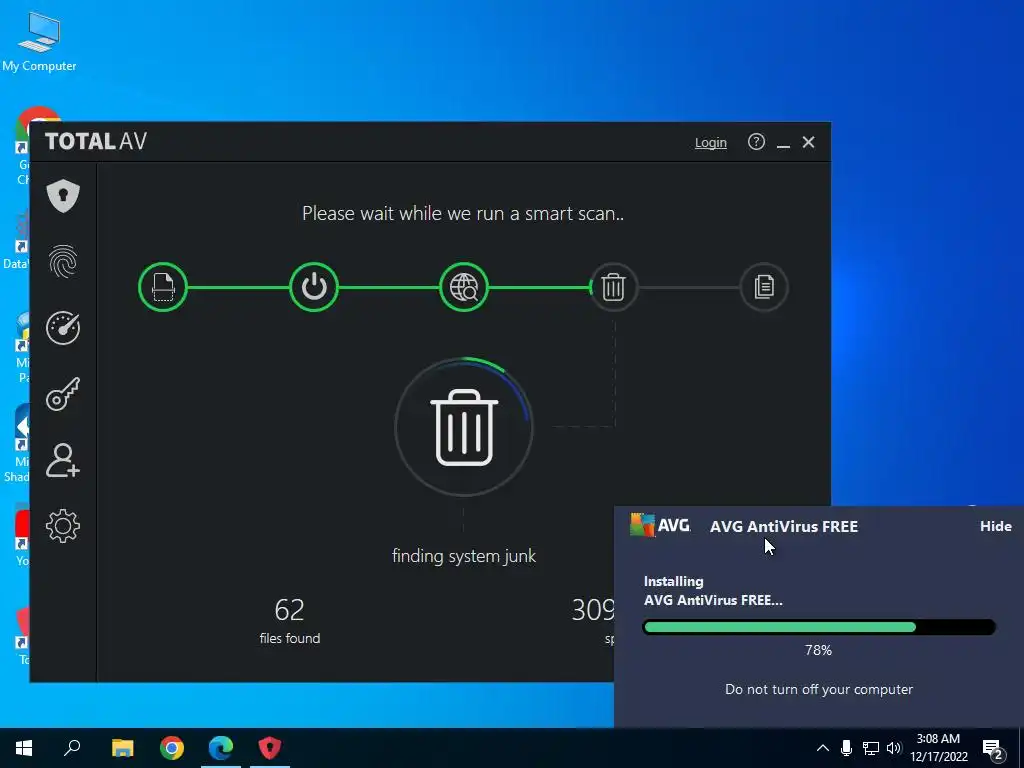1024x768 pixels.
Task: Select the power startup step icon
Action: pos(313,287)
